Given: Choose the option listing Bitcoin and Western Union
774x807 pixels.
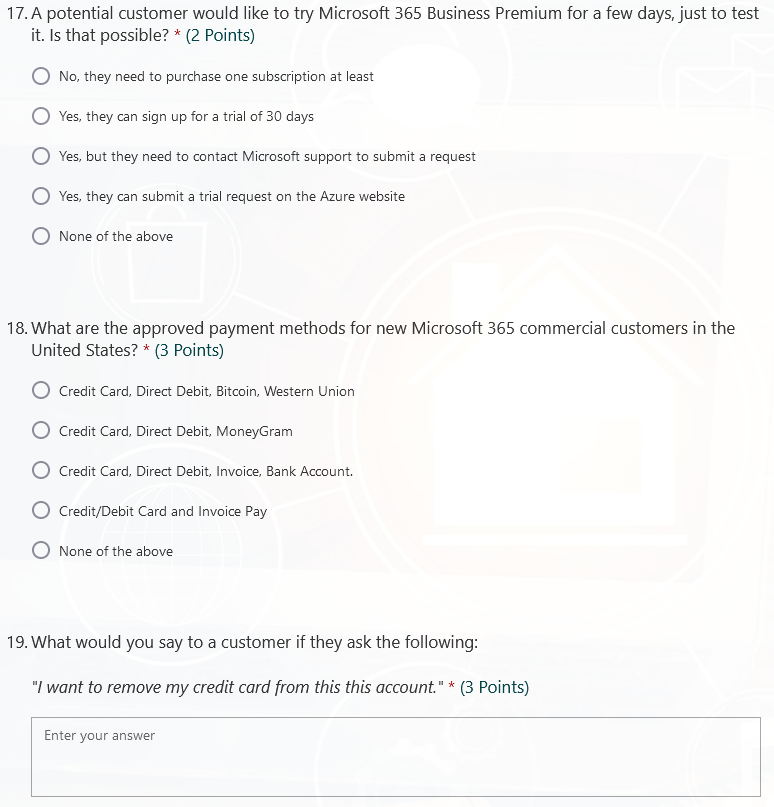Looking at the screenshot, I should (41, 391).
